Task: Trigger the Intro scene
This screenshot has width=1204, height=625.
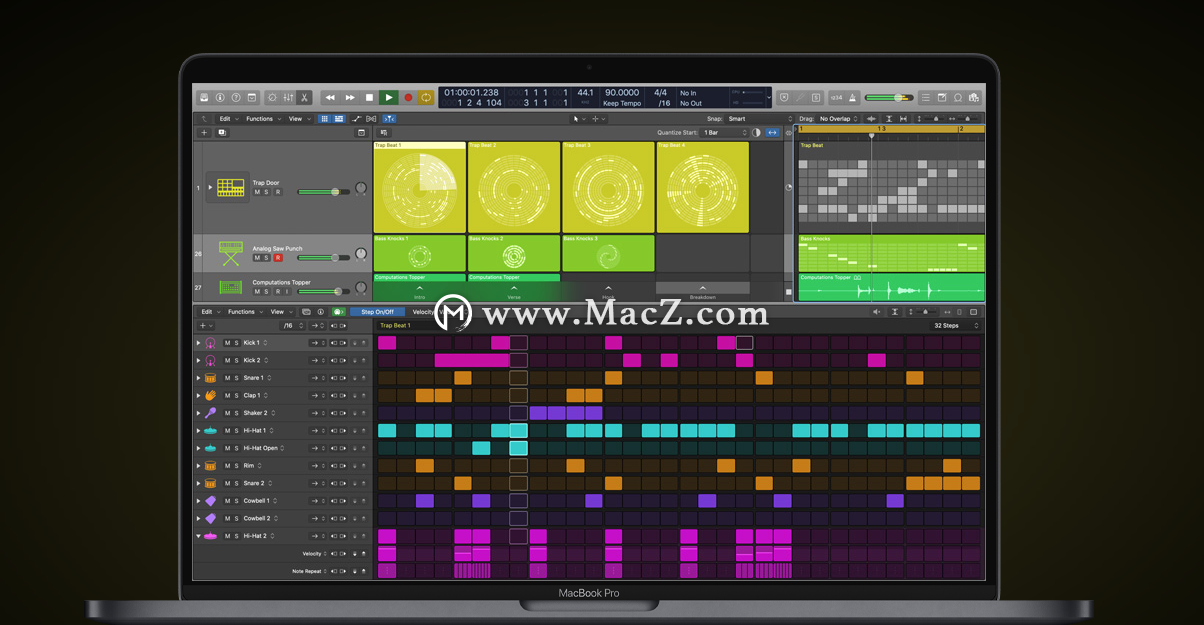Action: coord(419,290)
